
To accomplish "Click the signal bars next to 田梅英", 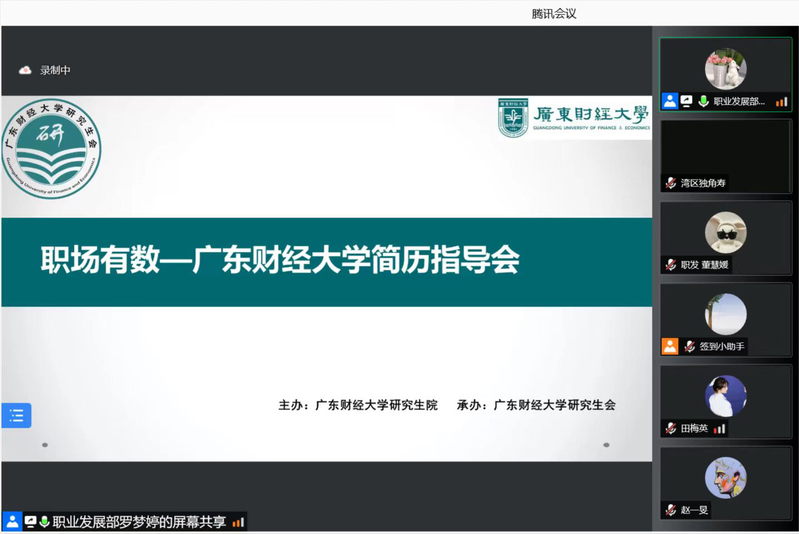I will pyautogui.click(x=719, y=428).
